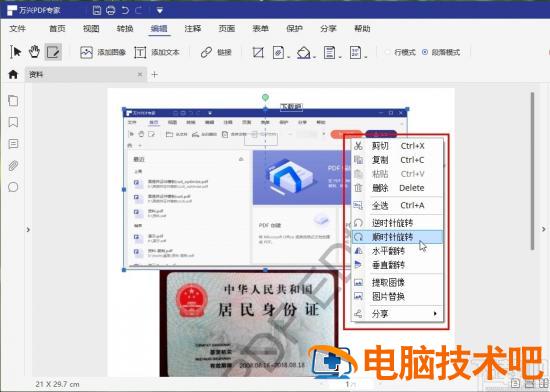Click the vertical document scrollbar
The height and width of the screenshot is (392, 550).
coord(532,171)
